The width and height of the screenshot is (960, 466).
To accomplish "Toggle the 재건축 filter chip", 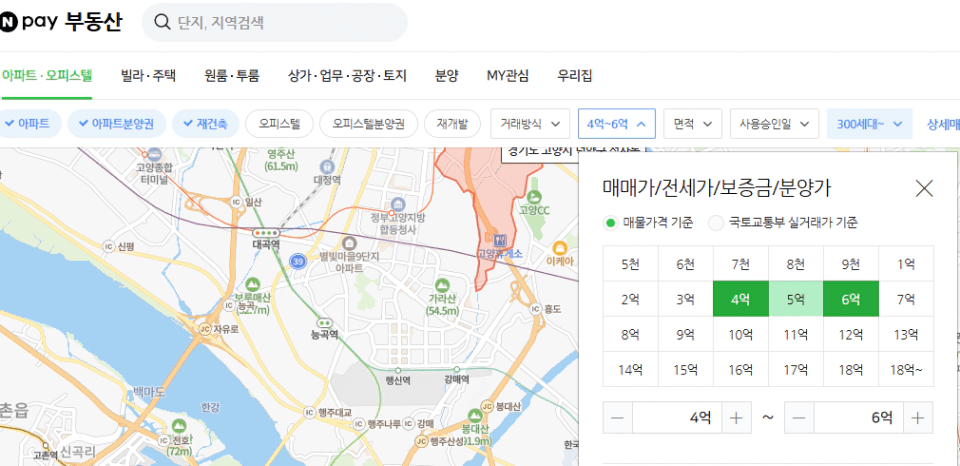I will 205,124.
